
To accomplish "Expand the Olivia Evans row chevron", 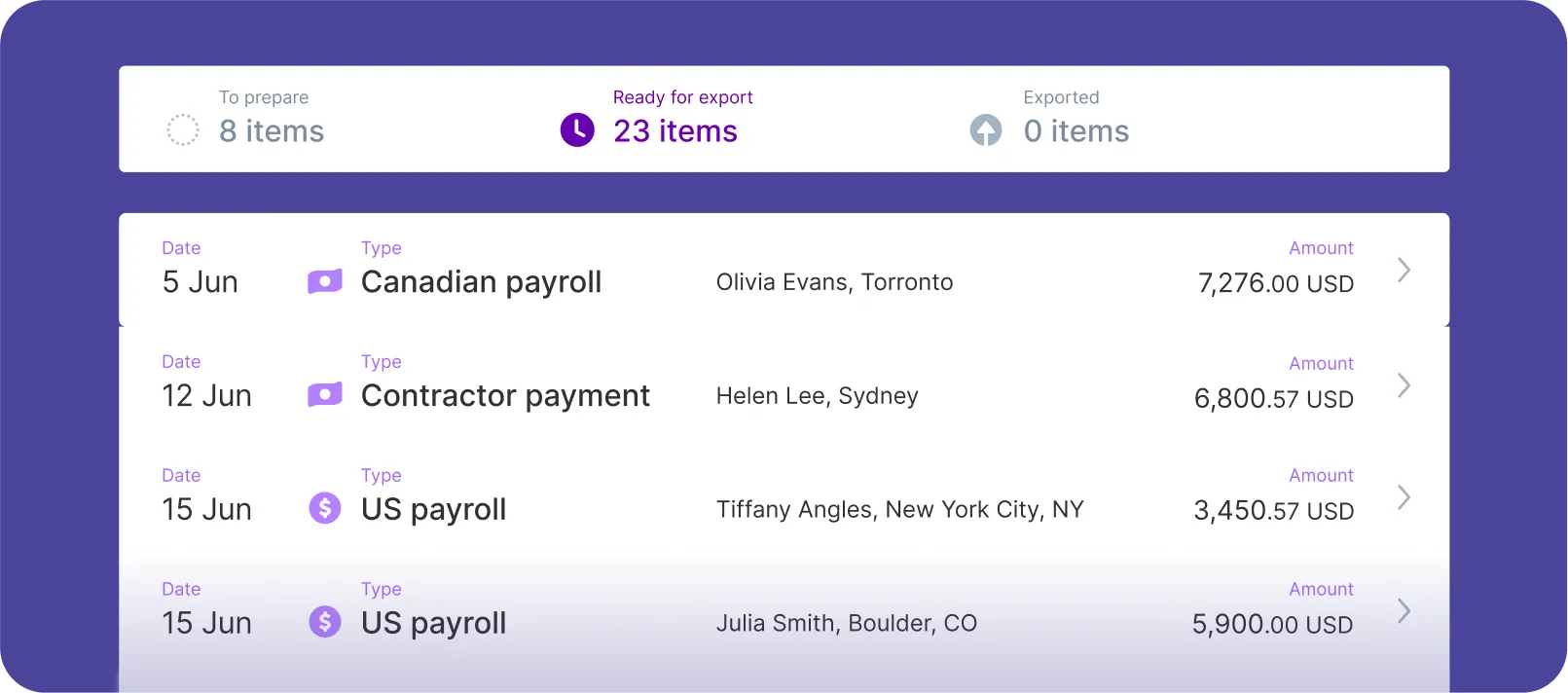I will point(1404,270).
